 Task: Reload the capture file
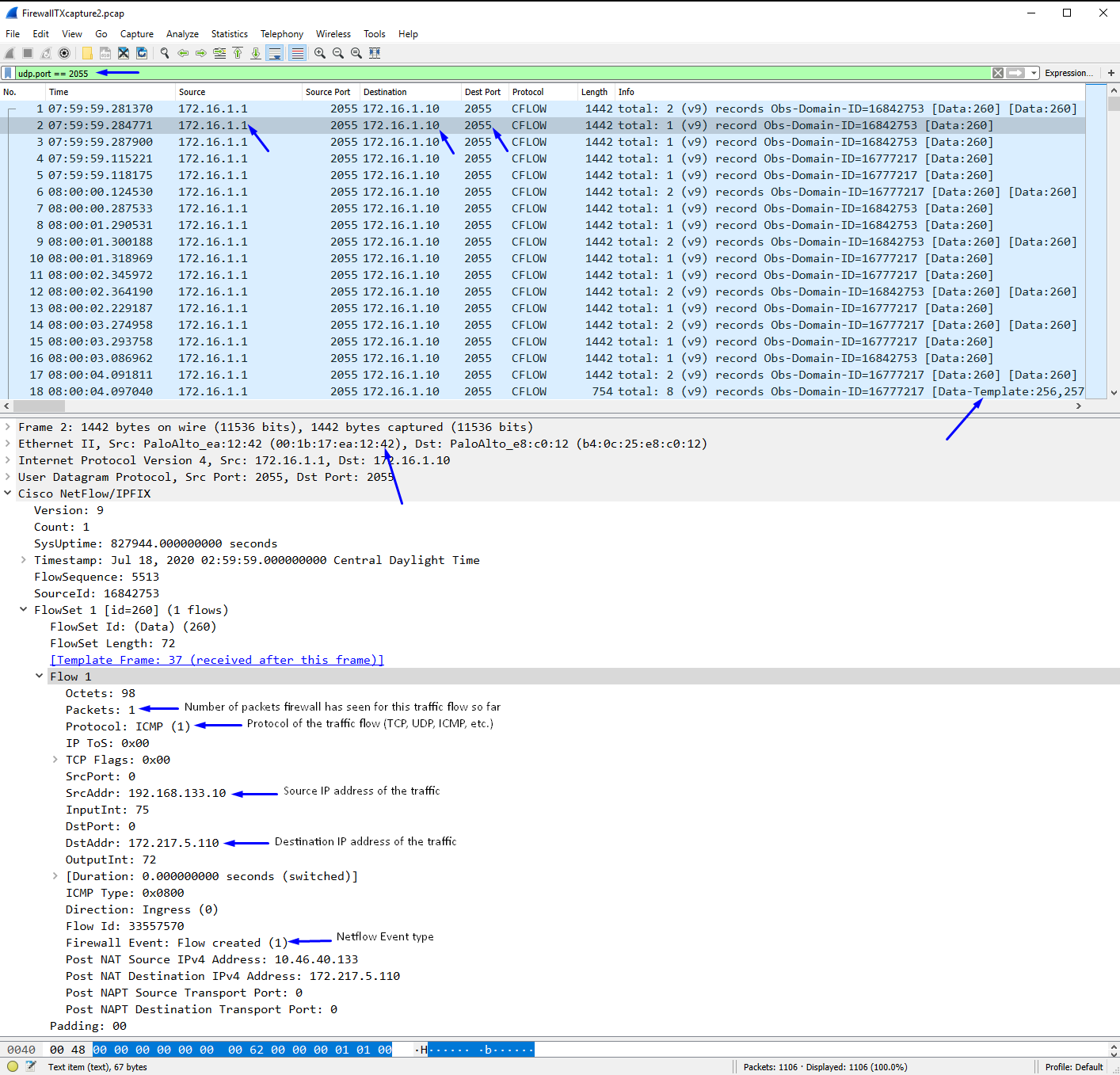[x=142, y=53]
